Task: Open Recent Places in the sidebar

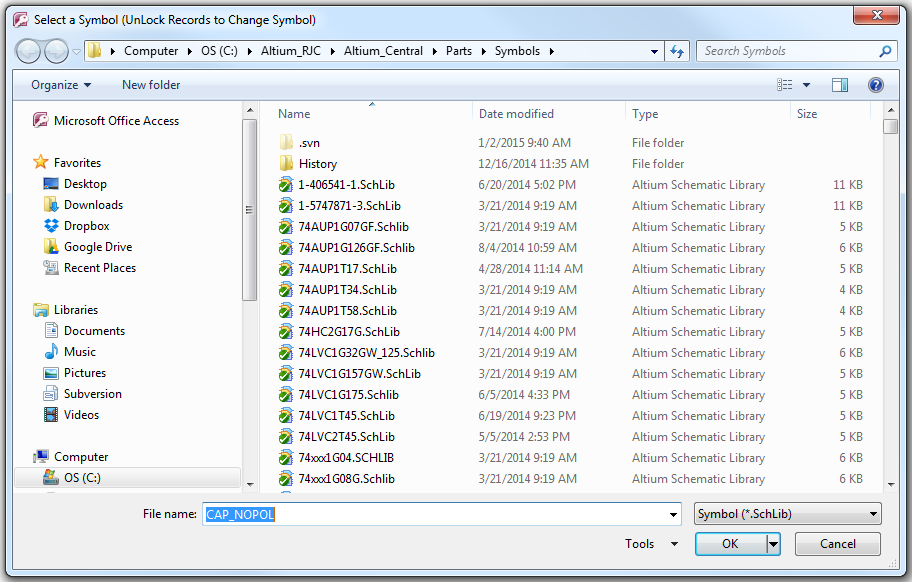Action: [99, 267]
